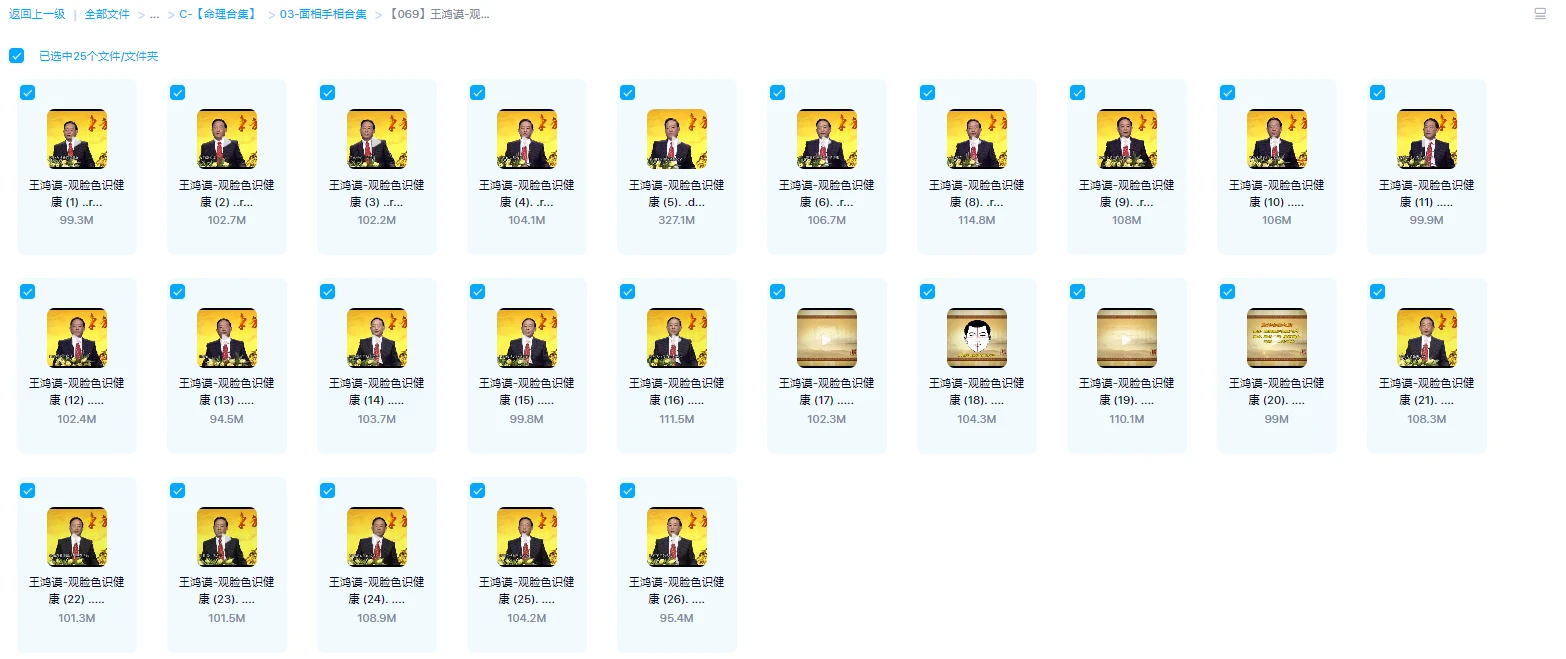Image resolution: width=1566 pixels, height=659 pixels.
Task: Uncheck the checkbox on file 观脸色识健康 (14)
Action: point(327,291)
